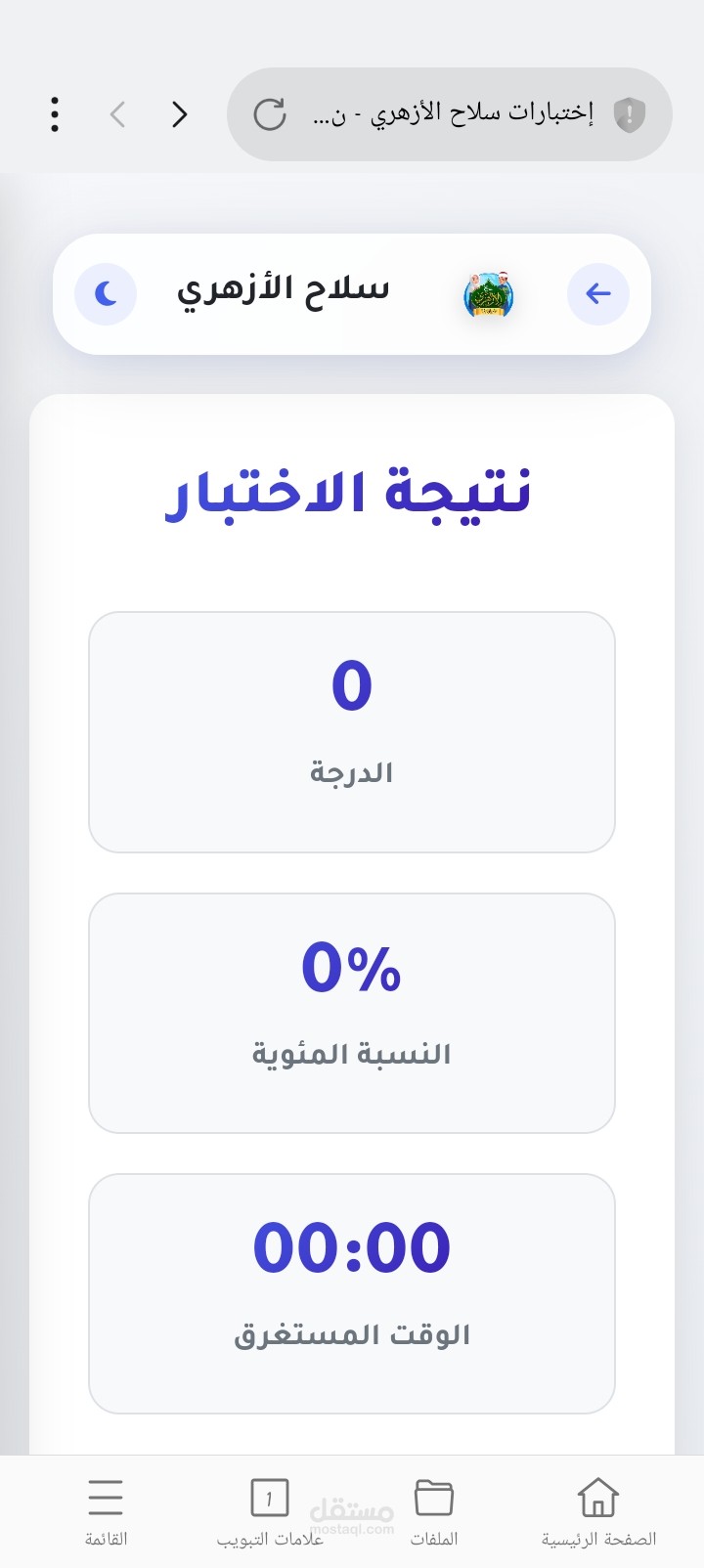The width and height of the screenshot is (704, 1568).
Task: Reload the page with the refresh icon
Action: tap(273, 113)
